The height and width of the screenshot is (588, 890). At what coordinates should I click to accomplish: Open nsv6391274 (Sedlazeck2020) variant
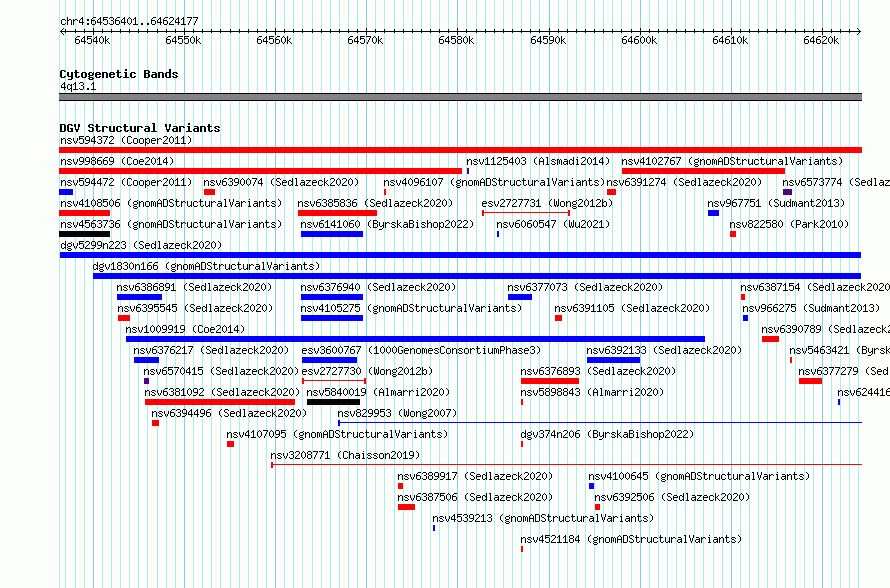click(684, 182)
